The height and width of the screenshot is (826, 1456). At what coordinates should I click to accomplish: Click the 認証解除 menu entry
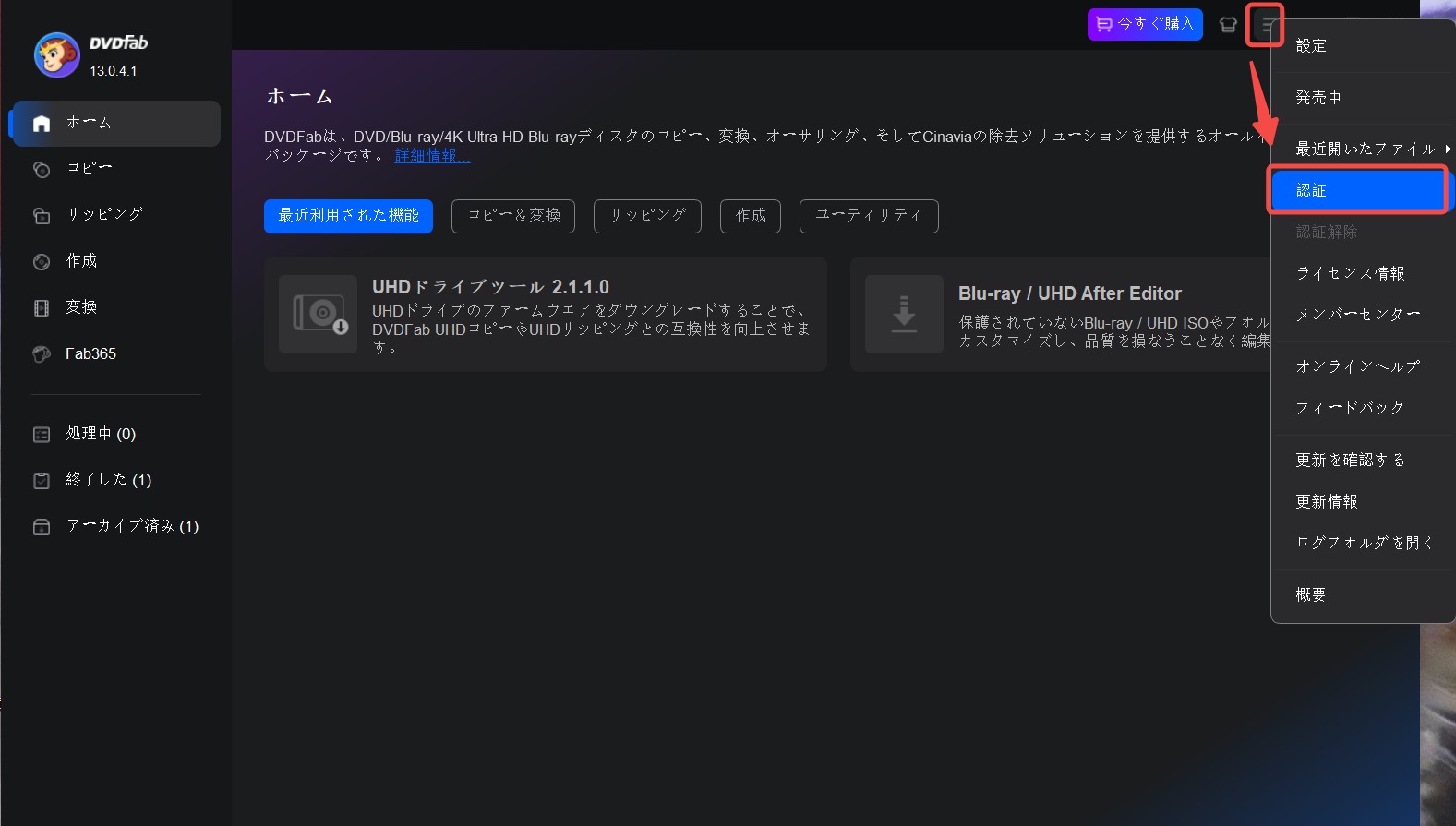pos(1363,232)
